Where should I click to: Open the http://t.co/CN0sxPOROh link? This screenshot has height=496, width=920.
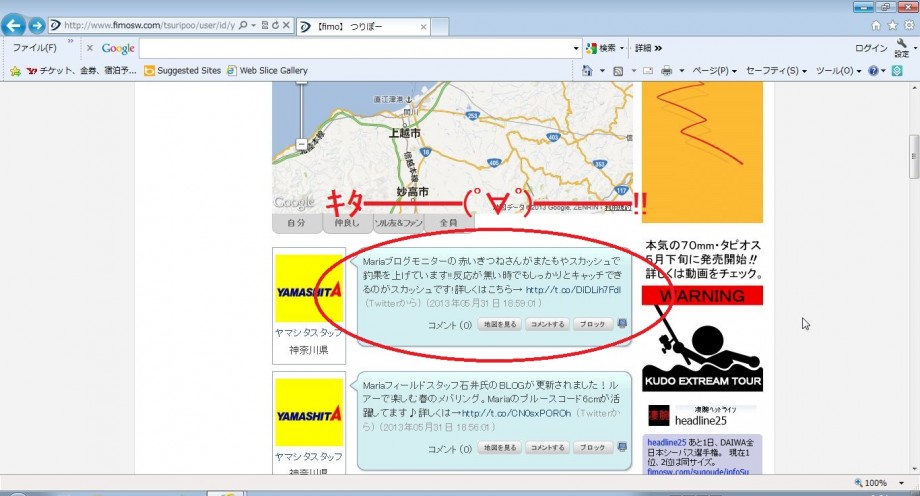516,413
